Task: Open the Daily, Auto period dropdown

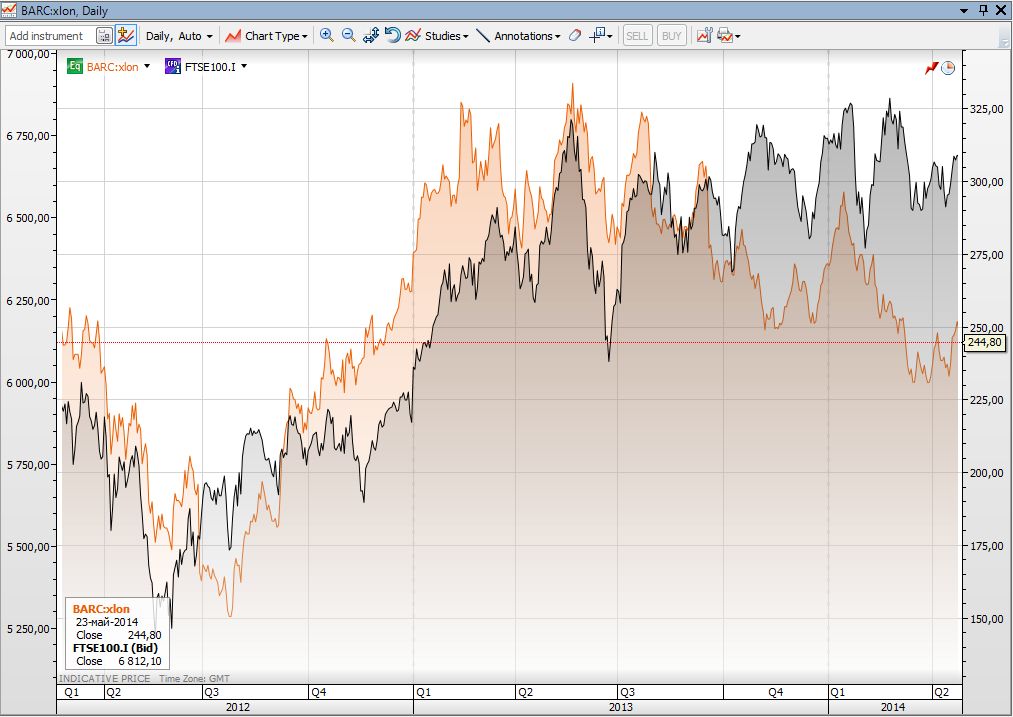Action: [x=179, y=36]
